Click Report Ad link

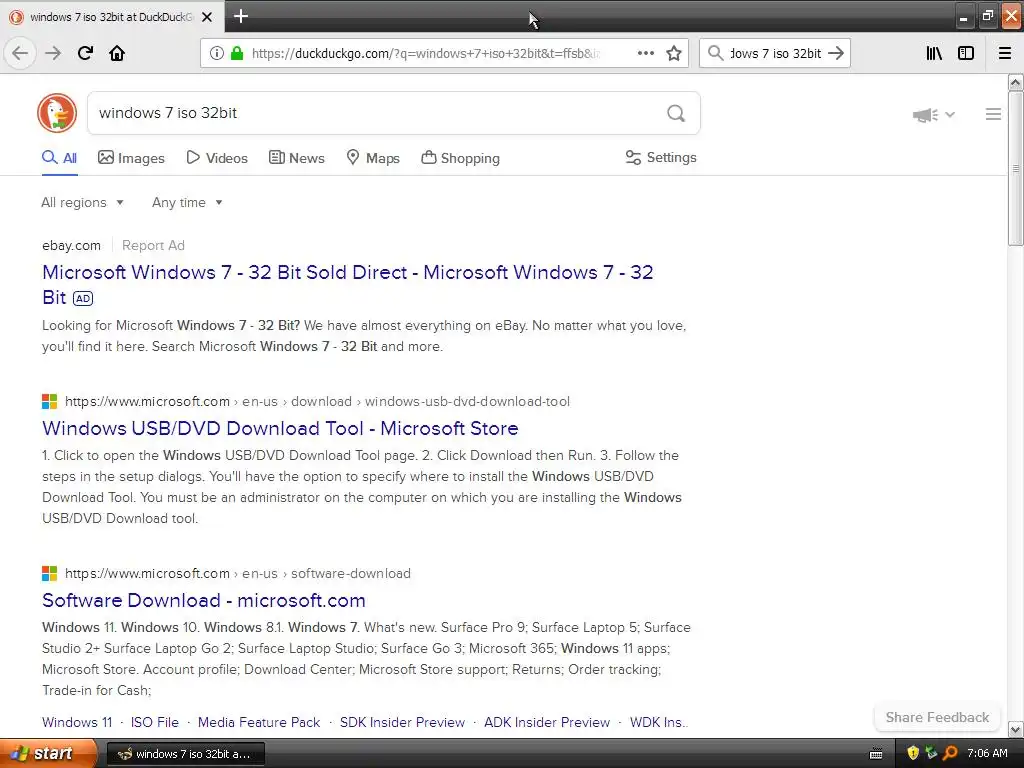[x=153, y=246]
